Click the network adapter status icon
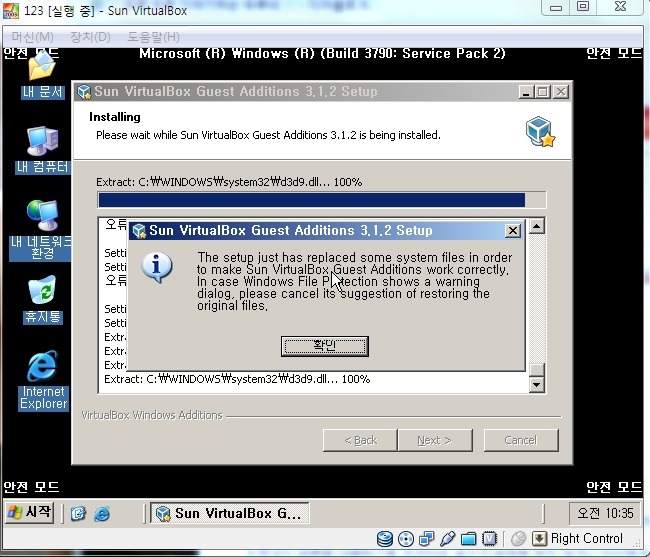The width and height of the screenshot is (650, 557). click(x=427, y=539)
